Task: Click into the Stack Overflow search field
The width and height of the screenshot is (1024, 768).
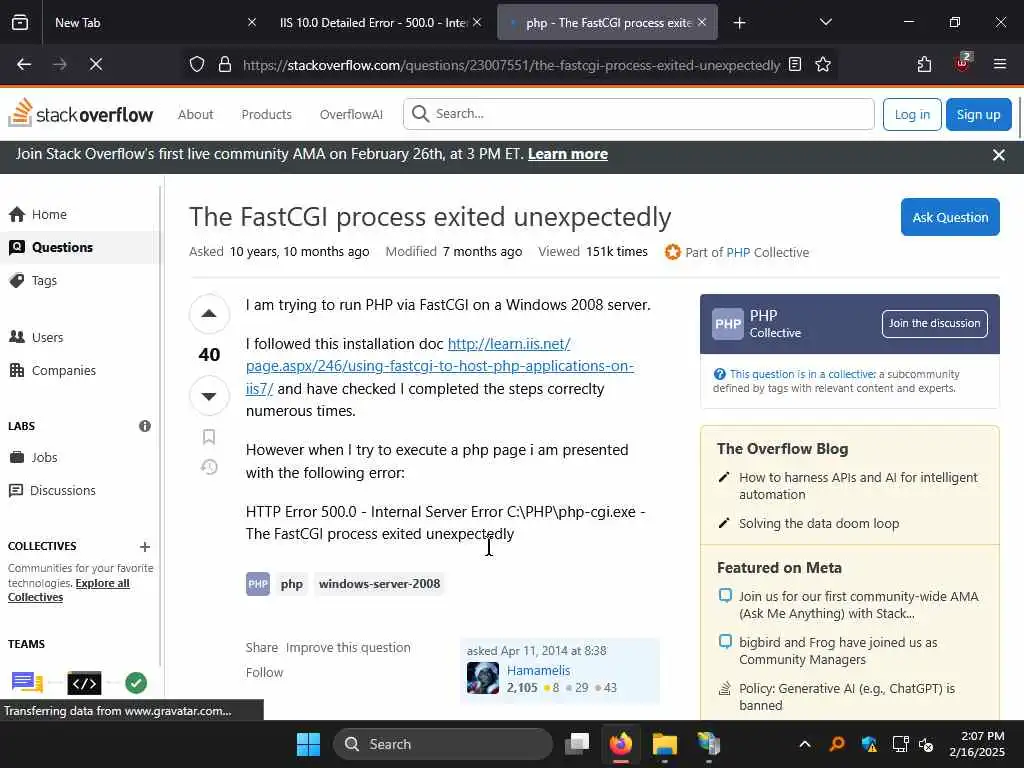Action: point(639,114)
